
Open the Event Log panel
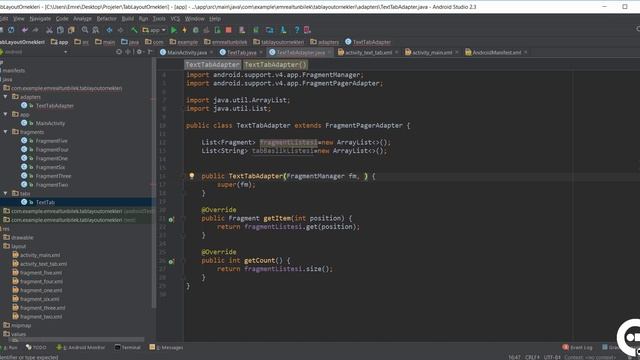point(578,347)
